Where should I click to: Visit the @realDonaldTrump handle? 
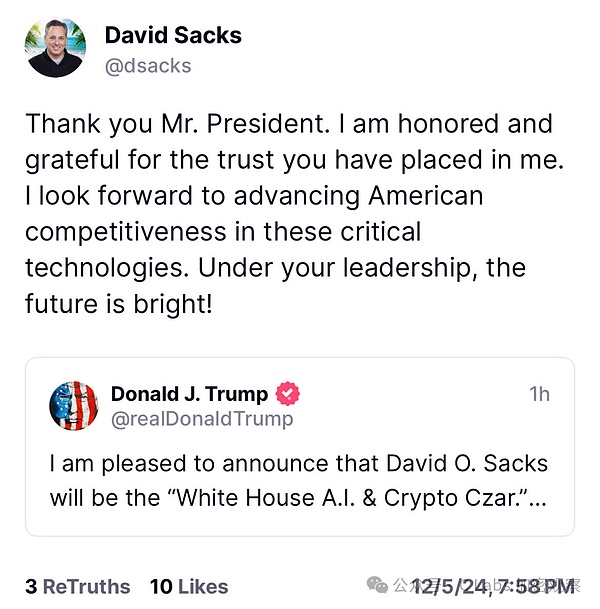pos(202,419)
